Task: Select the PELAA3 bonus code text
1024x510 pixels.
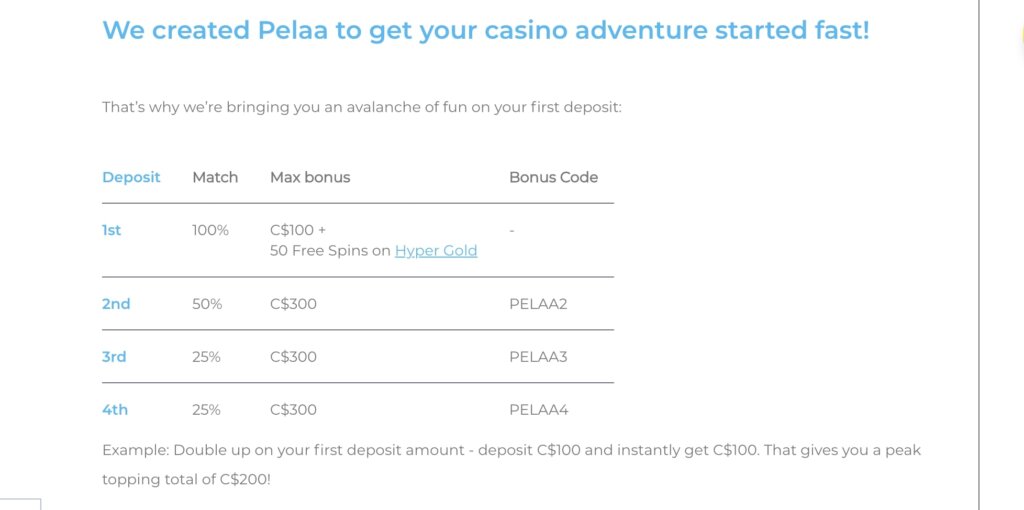Action: pyautogui.click(x=538, y=357)
